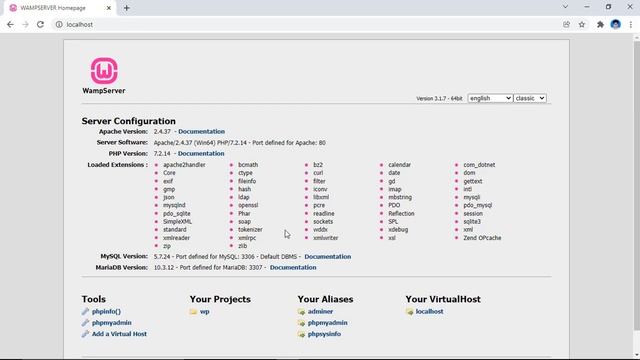
Task: Click the wrench icon beside phpinfo()
Action: click(85, 311)
